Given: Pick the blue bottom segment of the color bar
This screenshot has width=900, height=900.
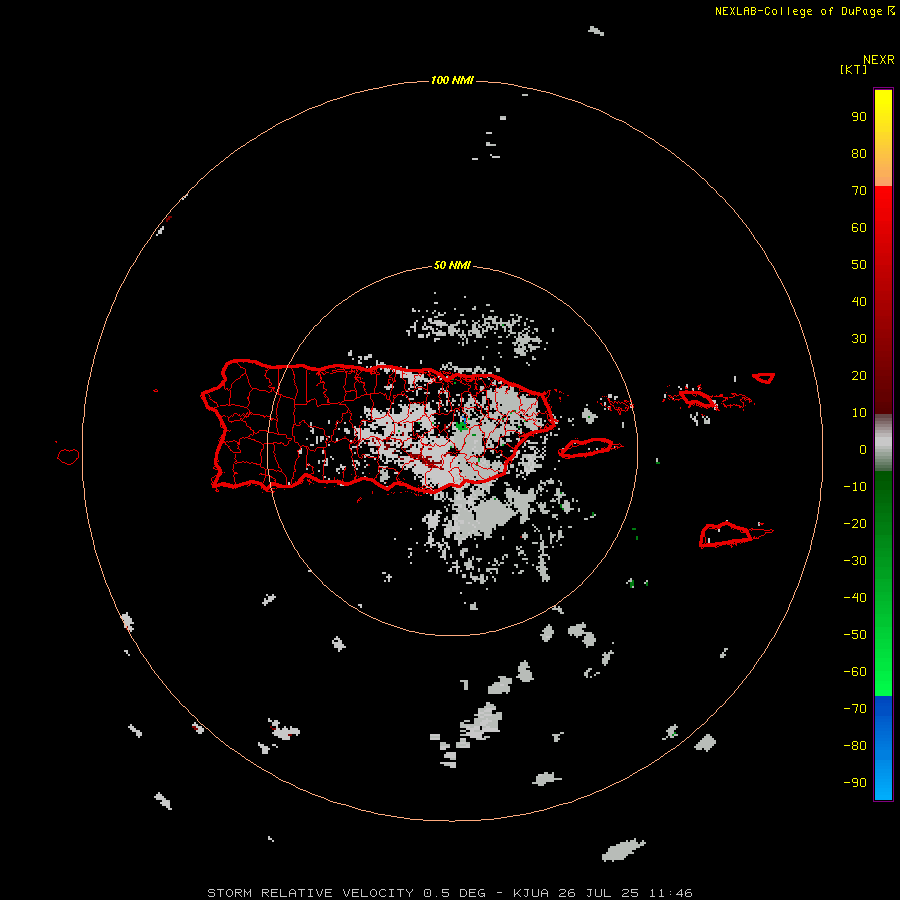Looking at the screenshot, I should pyautogui.click(x=883, y=748).
